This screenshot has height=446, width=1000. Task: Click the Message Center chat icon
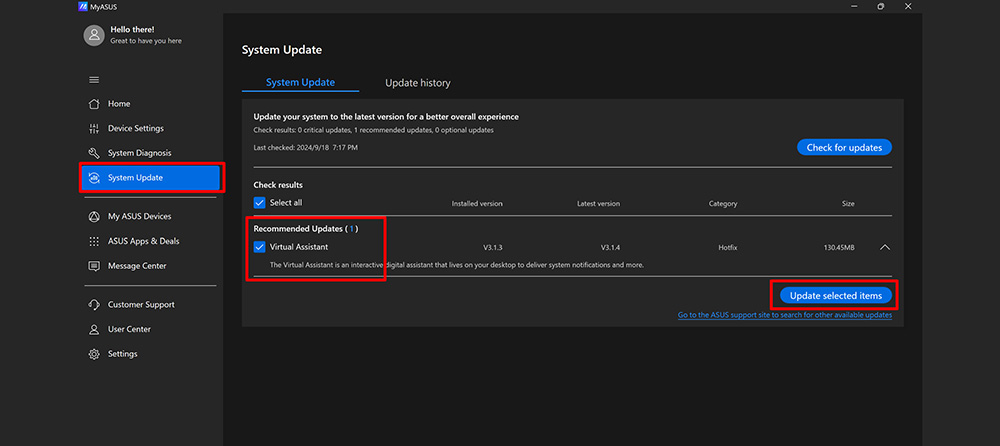click(x=94, y=266)
